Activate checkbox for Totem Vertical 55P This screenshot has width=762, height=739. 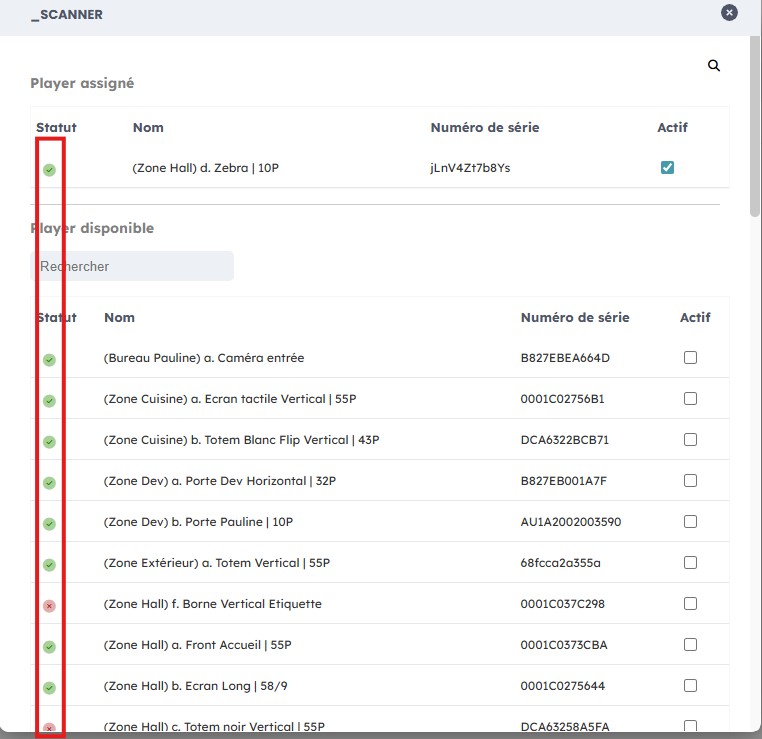click(690, 563)
